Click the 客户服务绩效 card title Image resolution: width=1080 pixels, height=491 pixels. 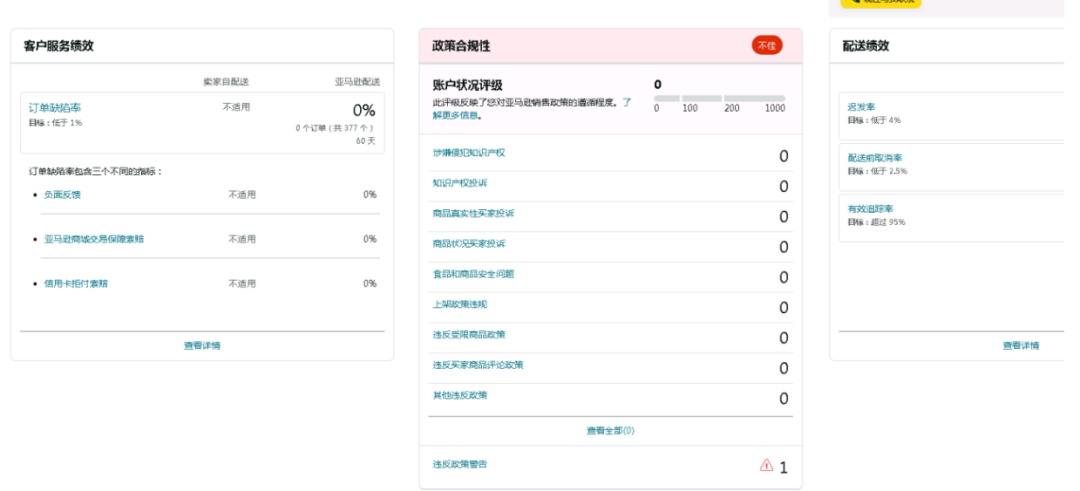[x=59, y=46]
